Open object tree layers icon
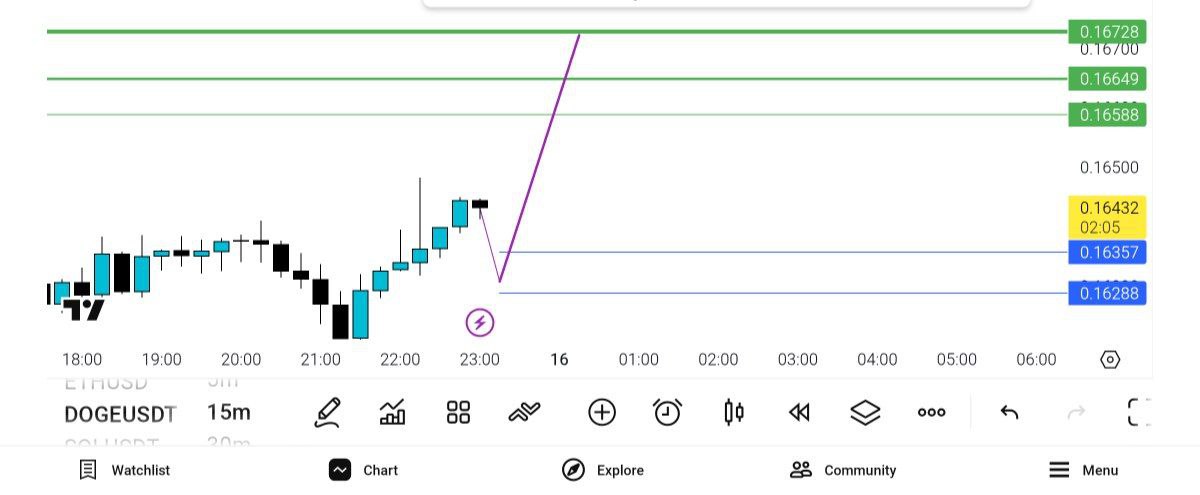This screenshot has height=495, width=1200. point(865,412)
